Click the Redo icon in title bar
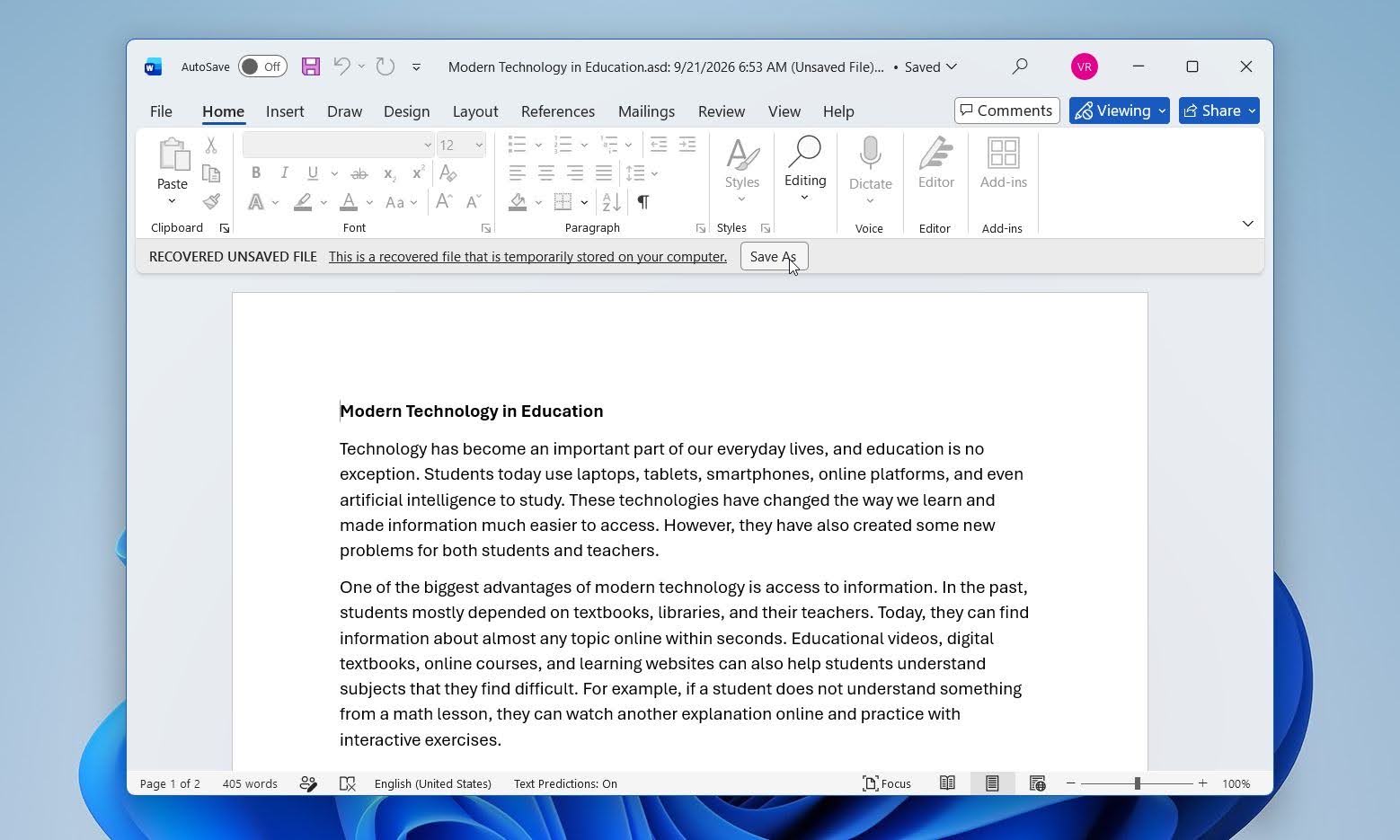The width and height of the screenshot is (1400, 840). (x=385, y=66)
